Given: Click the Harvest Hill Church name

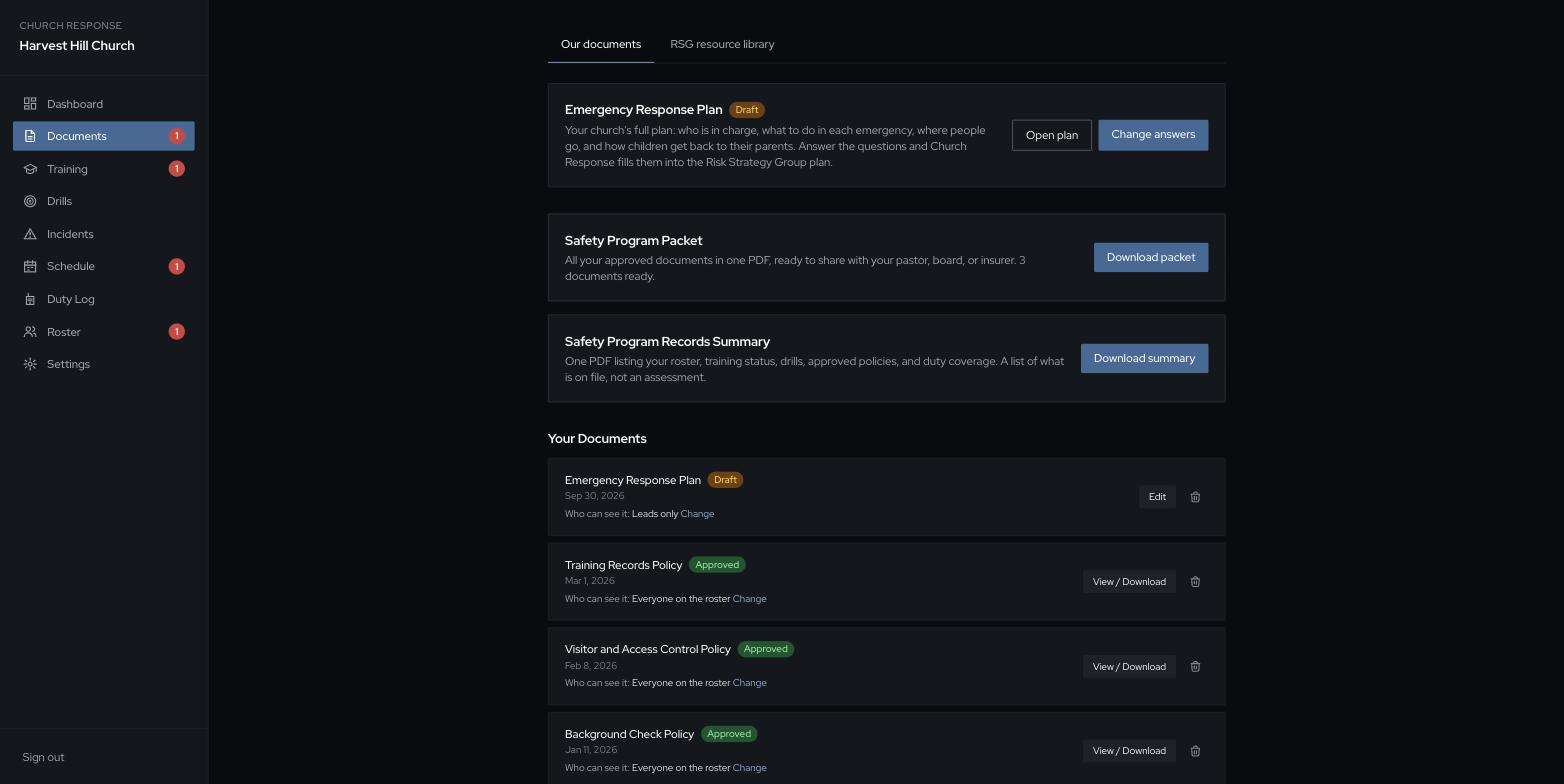Looking at the screenshot, I should (x=77, y=46).
